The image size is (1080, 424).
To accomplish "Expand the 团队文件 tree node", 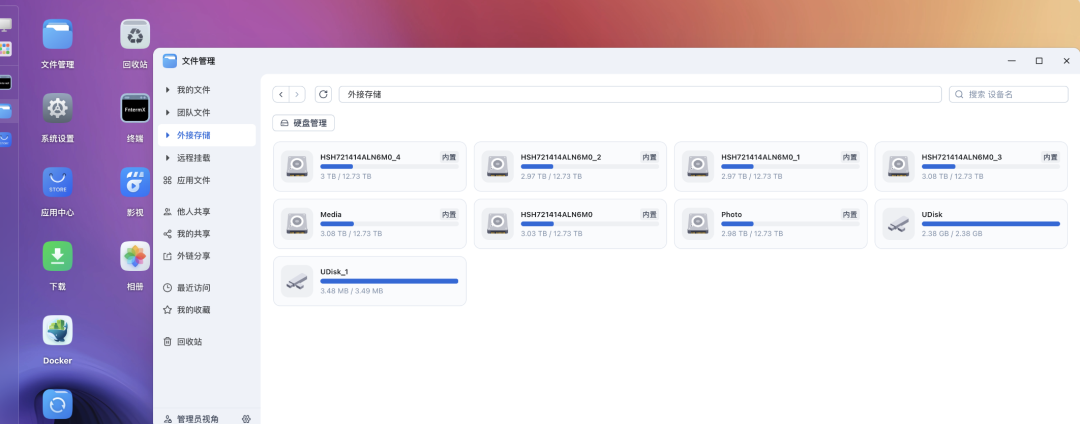I will pyautogui.click(x=167, y=112).
